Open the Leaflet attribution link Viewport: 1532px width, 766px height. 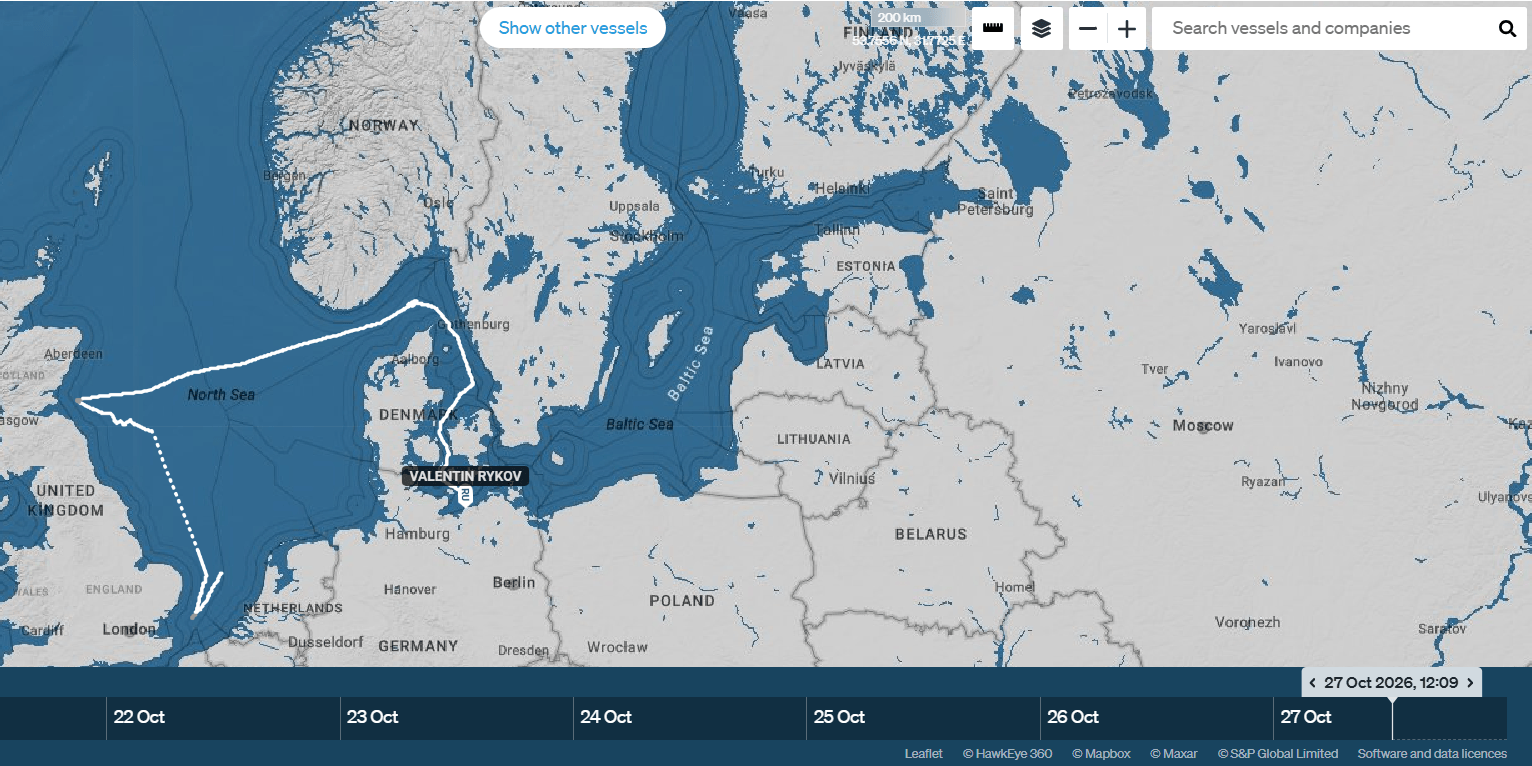[923, 754]
